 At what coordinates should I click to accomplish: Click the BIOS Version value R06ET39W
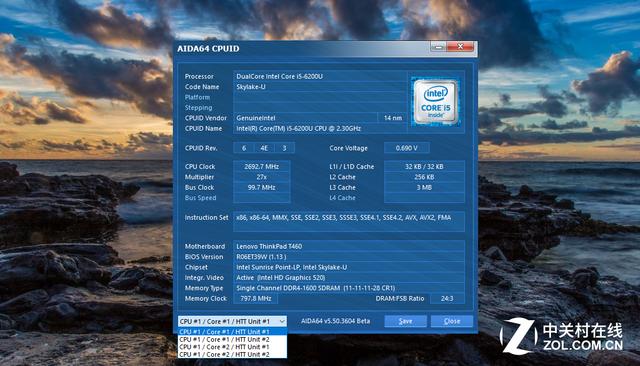point(349,257)
